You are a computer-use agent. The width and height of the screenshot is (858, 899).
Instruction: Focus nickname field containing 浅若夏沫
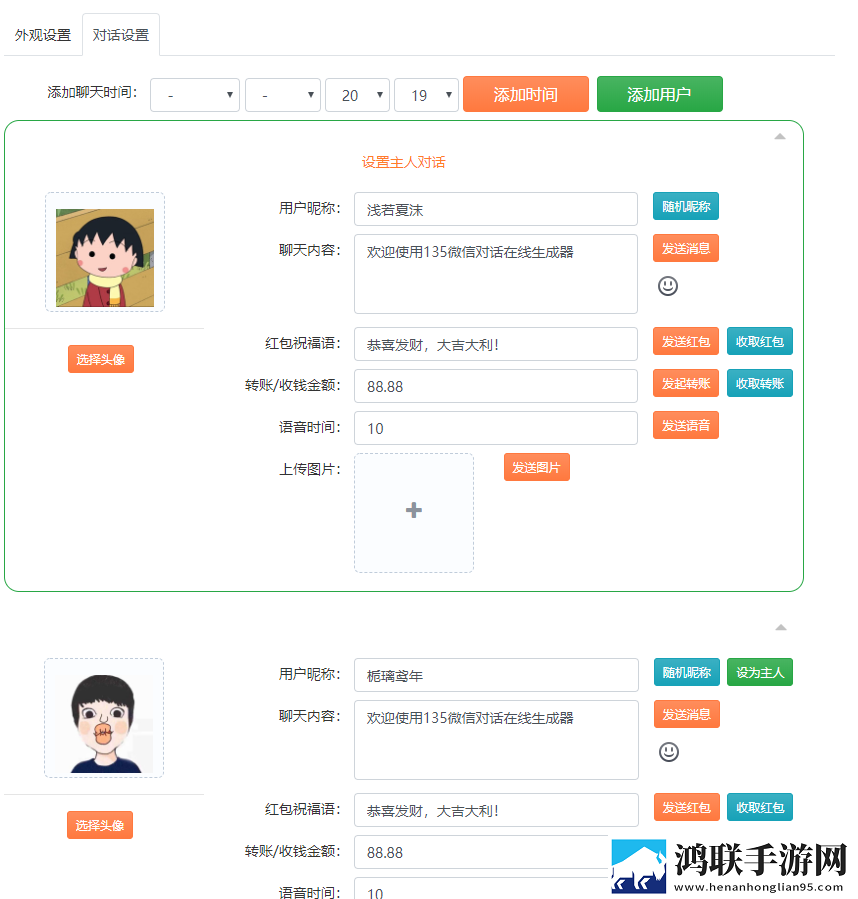[x=496, y=209]
